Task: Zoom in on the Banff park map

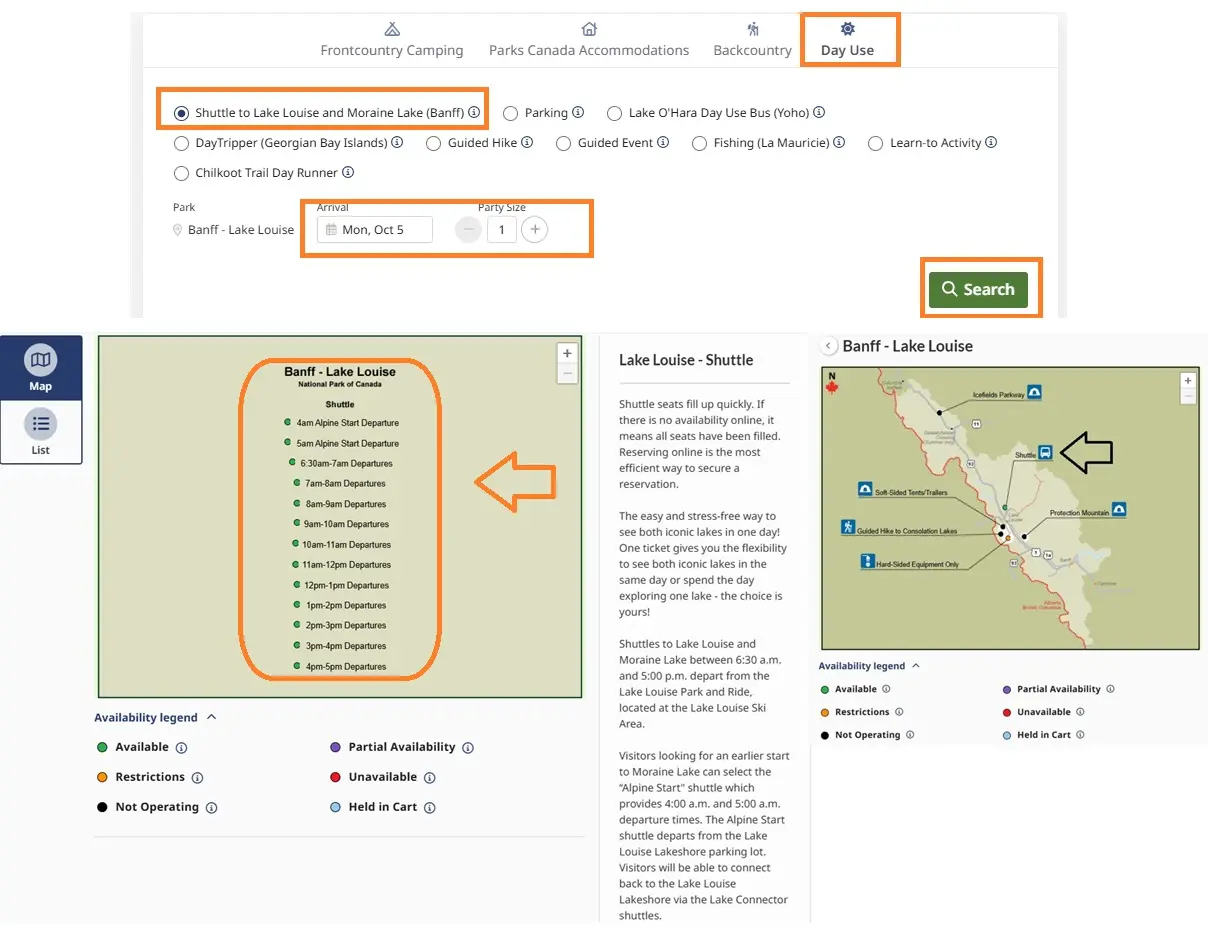Action: 1187,381
